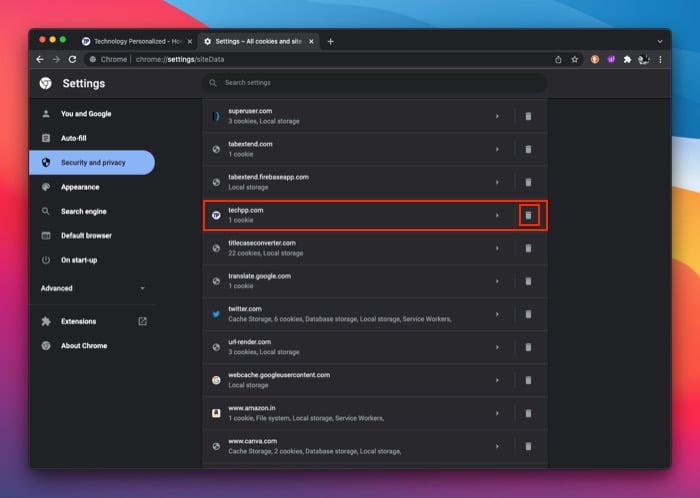
Task: Click the orange extension icon in toolbar
Action: [x=595, y=59]
